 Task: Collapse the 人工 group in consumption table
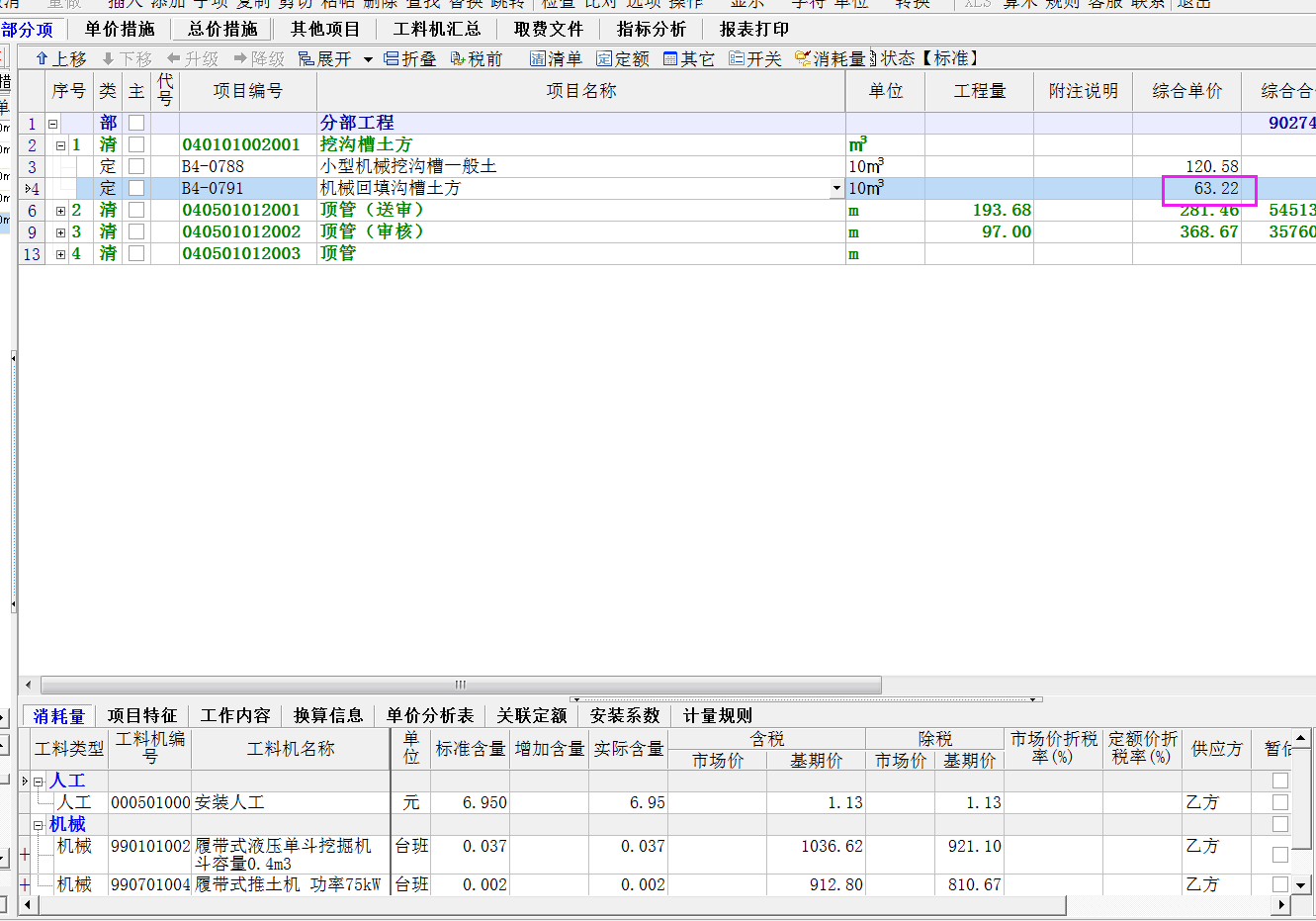tap(39, 782)
